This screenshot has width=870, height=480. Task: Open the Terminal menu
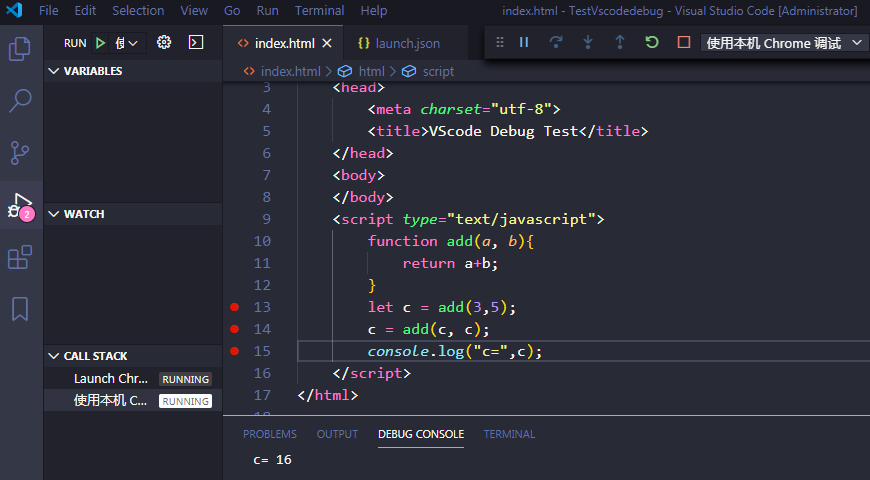pos(319,11)
